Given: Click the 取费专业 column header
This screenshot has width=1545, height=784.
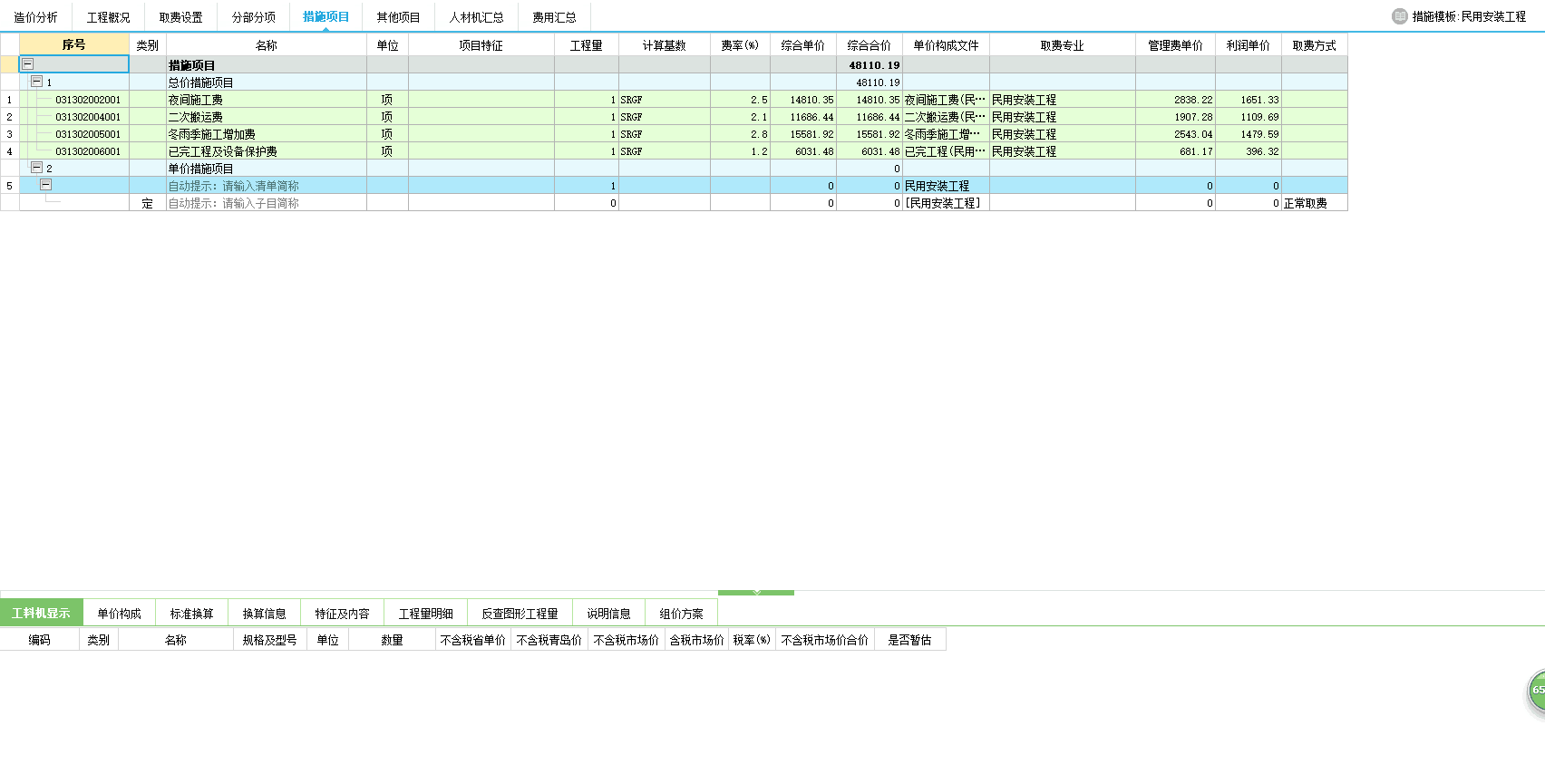Looking at the screenshot, I should tap(1063, 44).
